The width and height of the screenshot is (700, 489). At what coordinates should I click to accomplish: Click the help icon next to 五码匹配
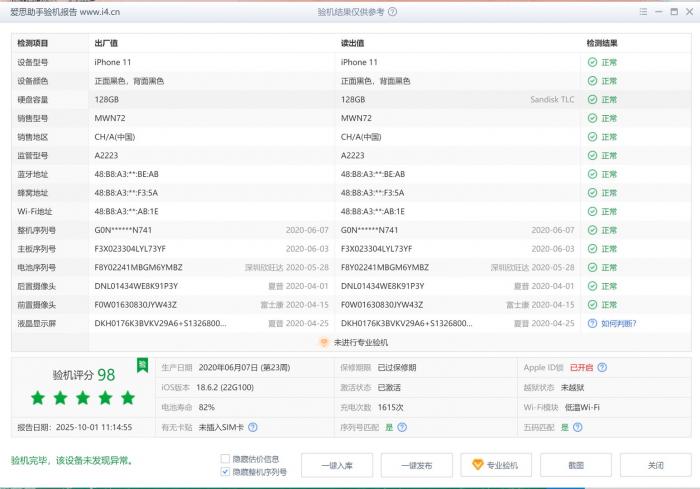tap(577, 427)
